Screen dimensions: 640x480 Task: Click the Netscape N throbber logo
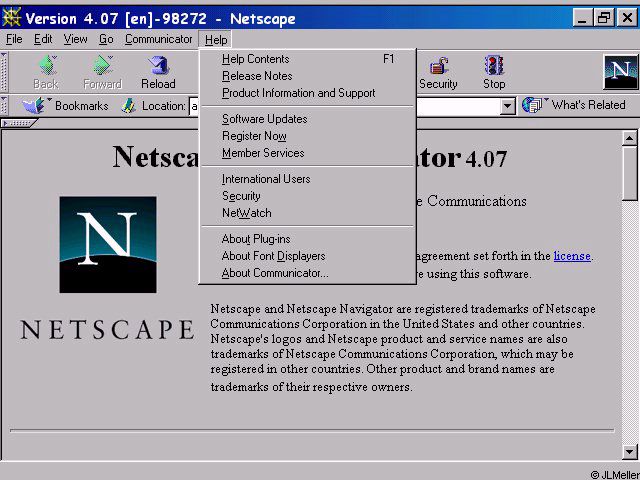click(x=620, y=72)
